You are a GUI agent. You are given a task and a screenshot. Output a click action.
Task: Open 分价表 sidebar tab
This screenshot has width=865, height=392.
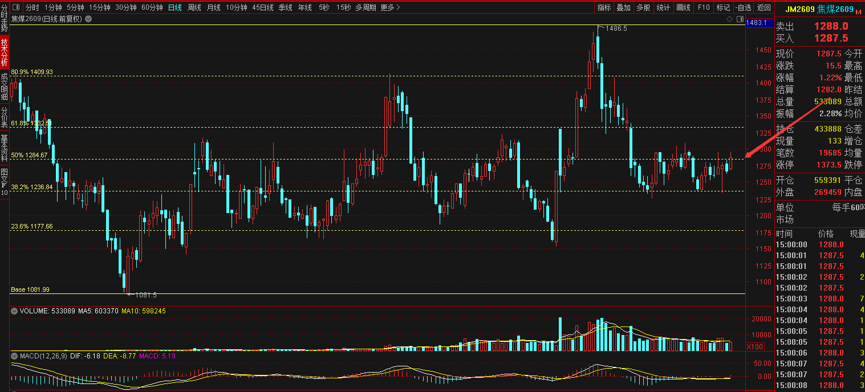[4, 116]
